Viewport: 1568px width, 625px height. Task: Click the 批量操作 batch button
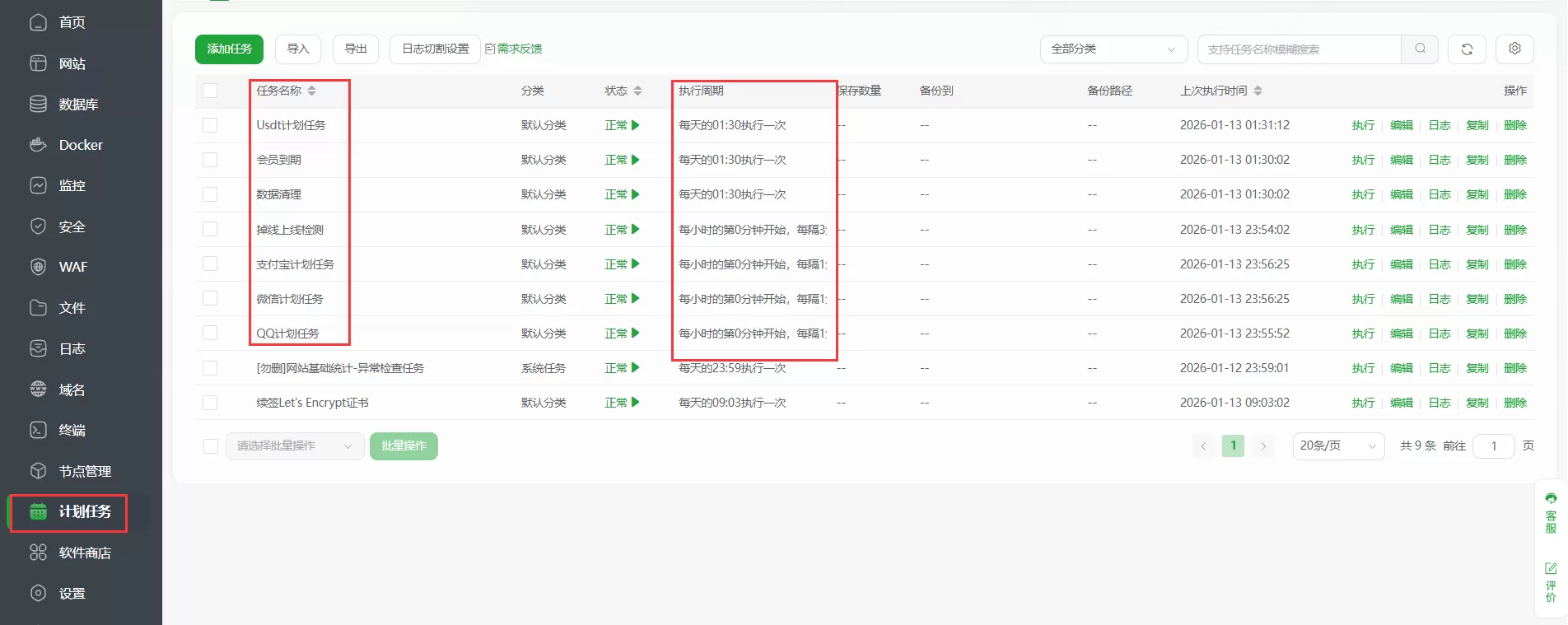pos(404,445)
